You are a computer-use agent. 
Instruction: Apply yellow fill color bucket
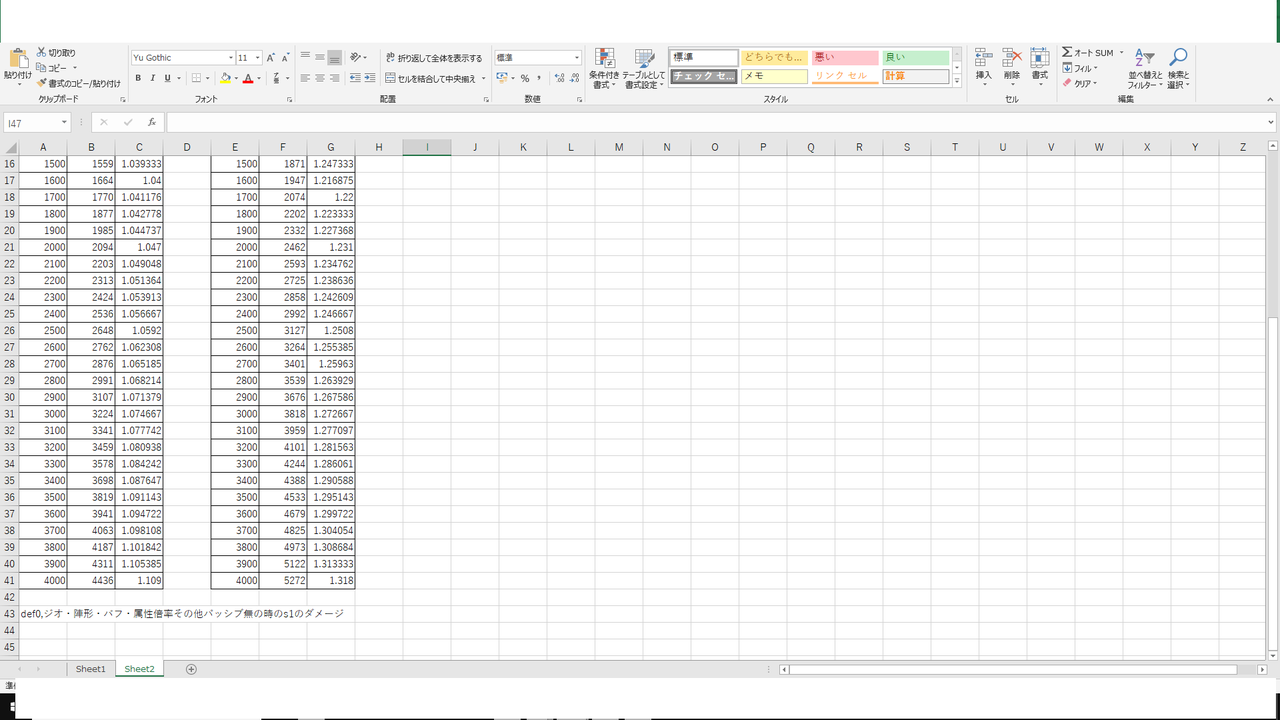225,78
